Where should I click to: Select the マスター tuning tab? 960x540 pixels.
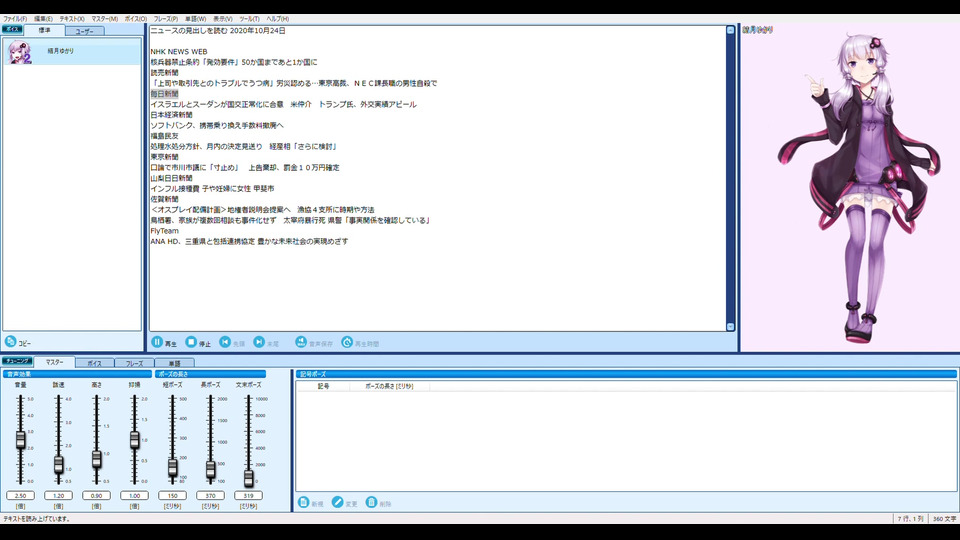click(54, 362)
